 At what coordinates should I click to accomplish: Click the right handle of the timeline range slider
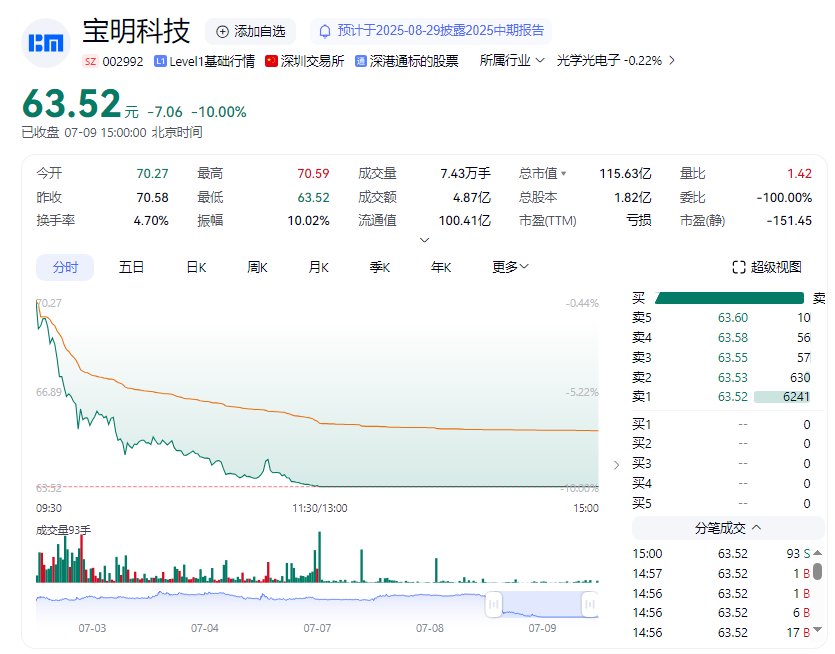(x=590, y=604)
